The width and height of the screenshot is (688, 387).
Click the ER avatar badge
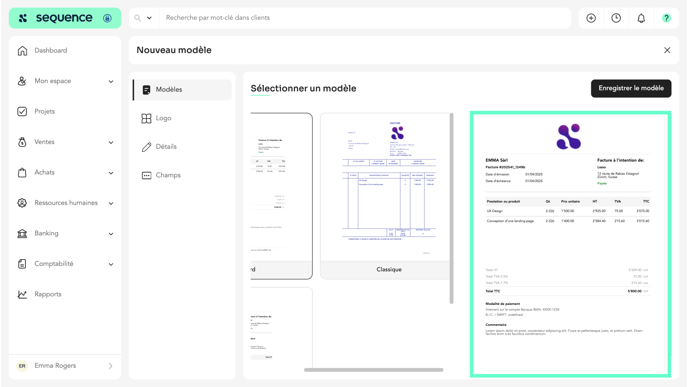point(22,366)
